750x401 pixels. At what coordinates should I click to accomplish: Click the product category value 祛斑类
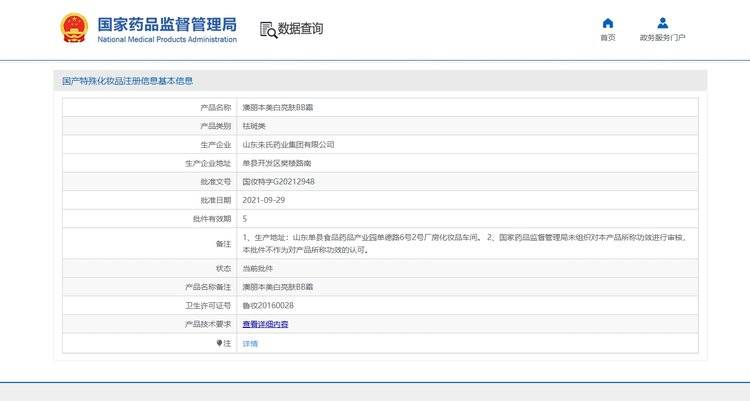254,126
